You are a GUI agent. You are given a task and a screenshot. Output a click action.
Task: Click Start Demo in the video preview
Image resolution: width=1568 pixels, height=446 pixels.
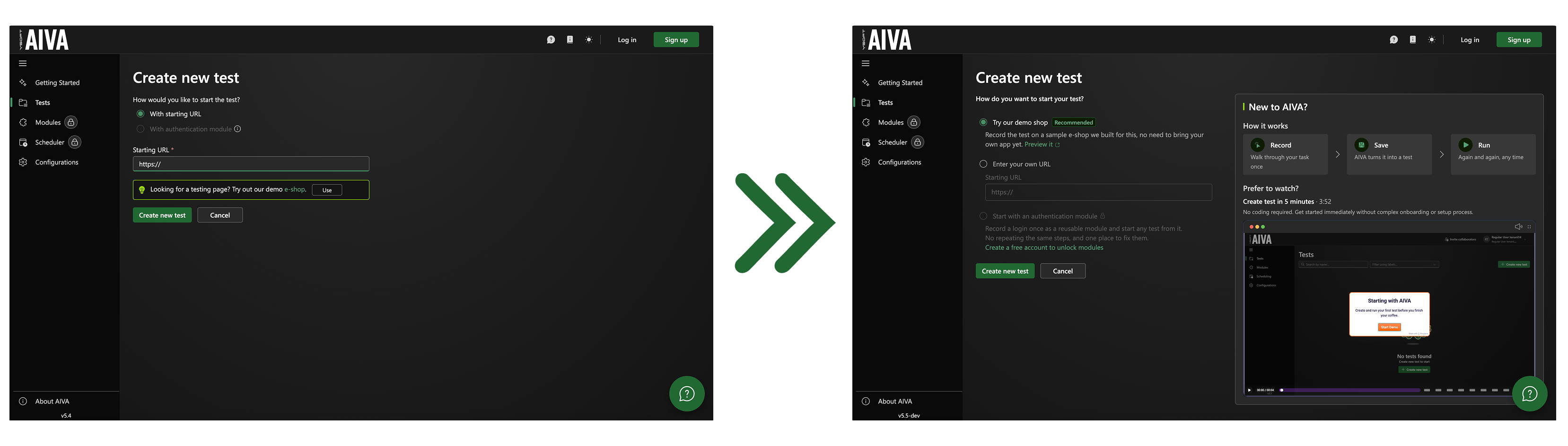[x=1390, y=327]
